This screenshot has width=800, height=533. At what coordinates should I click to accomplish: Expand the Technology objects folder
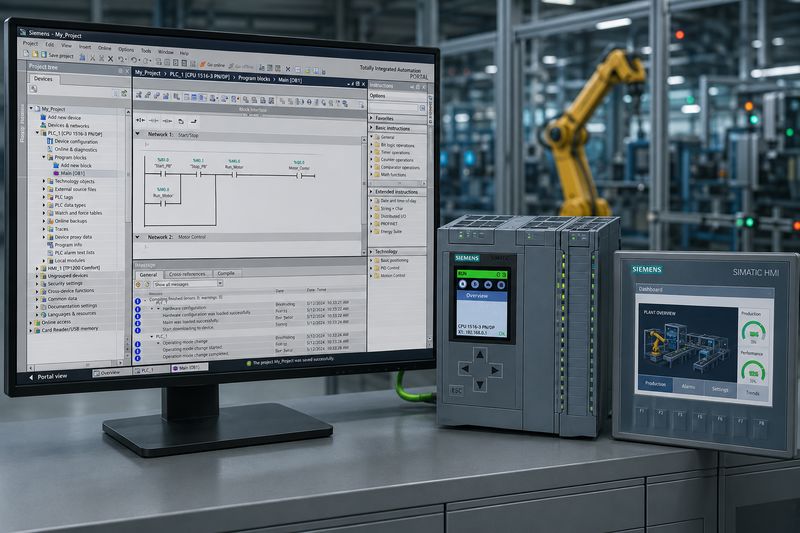[44, 181]
